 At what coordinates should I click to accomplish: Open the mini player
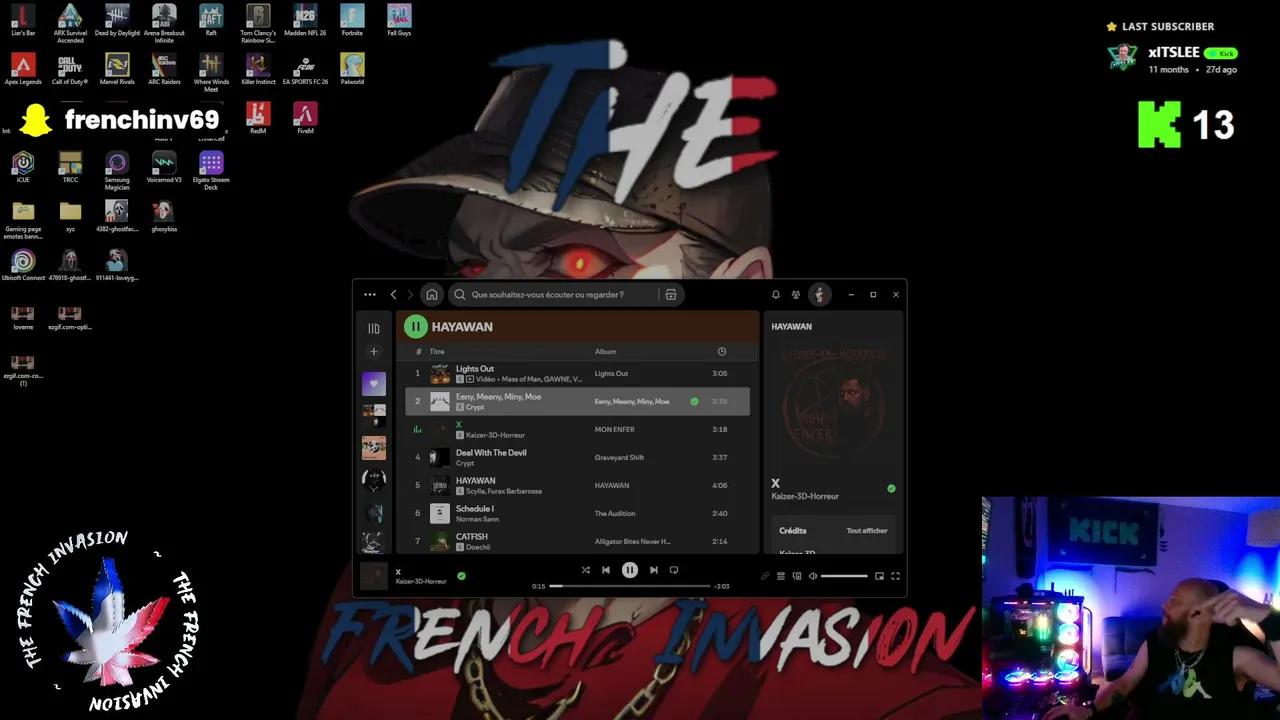[879, 576]
